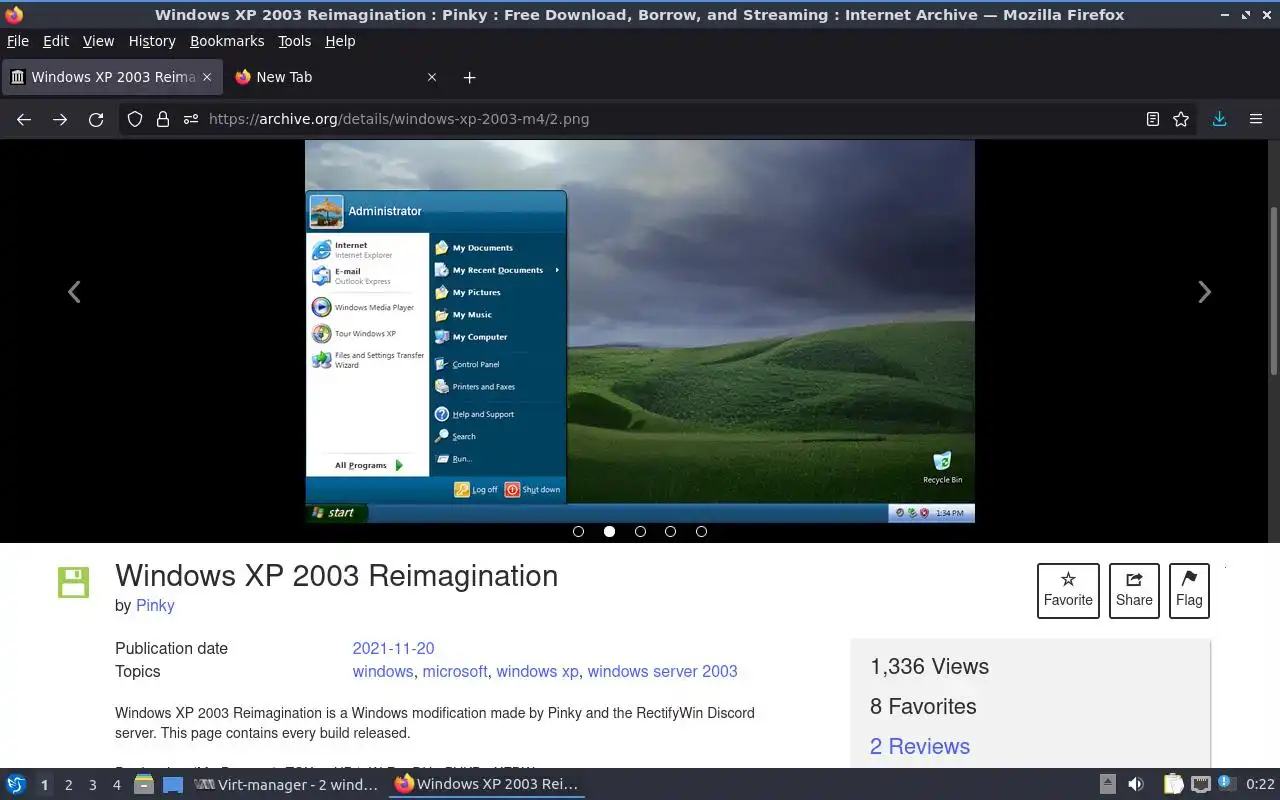Open the Edit menu
Image resolution: width=1280 pixels, height=800 pixels.
coord(56,41)
